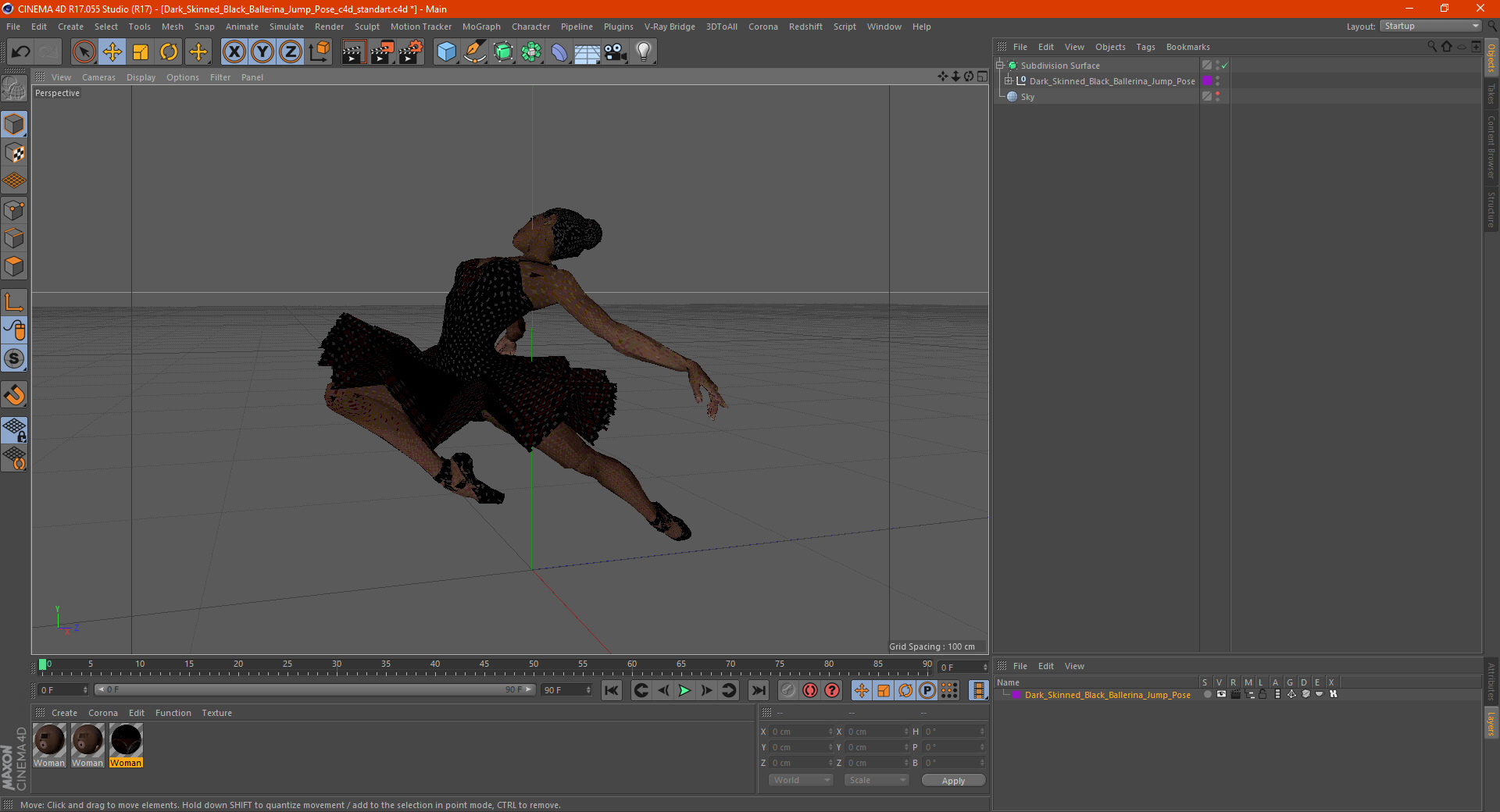Toggle coordinate system icon
This screenshot has width=1500, height=812.
coord(319,52)
